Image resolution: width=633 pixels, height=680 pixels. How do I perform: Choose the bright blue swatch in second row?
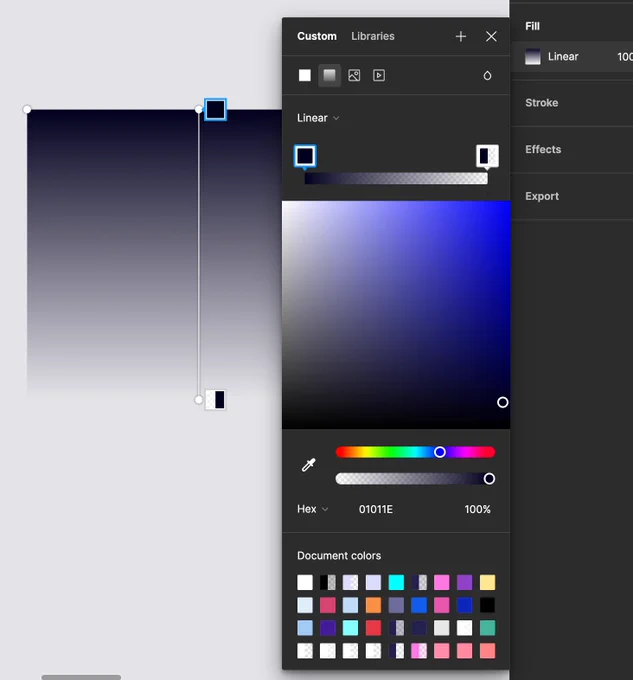click(419, 605)
